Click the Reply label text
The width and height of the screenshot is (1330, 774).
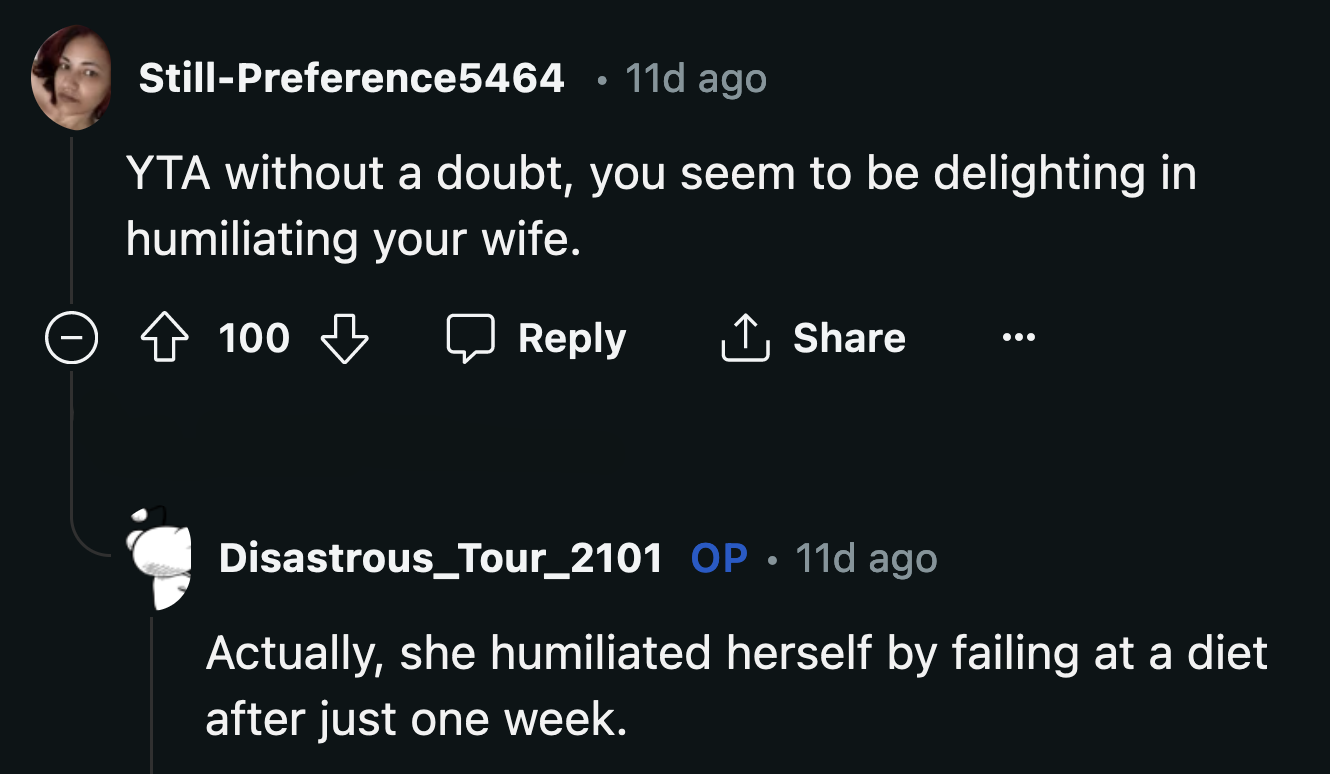pyautogui.click(x=572, y=337)
